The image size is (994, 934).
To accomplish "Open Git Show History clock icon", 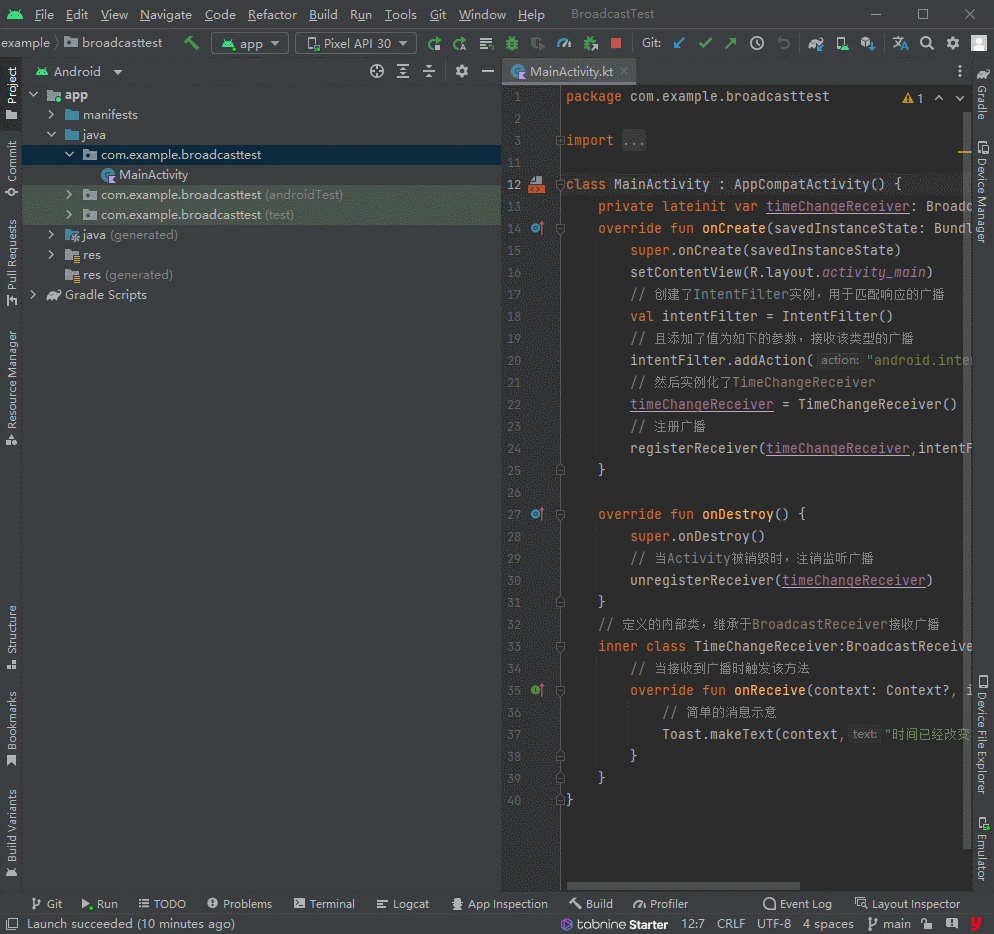I will point(757,43).
